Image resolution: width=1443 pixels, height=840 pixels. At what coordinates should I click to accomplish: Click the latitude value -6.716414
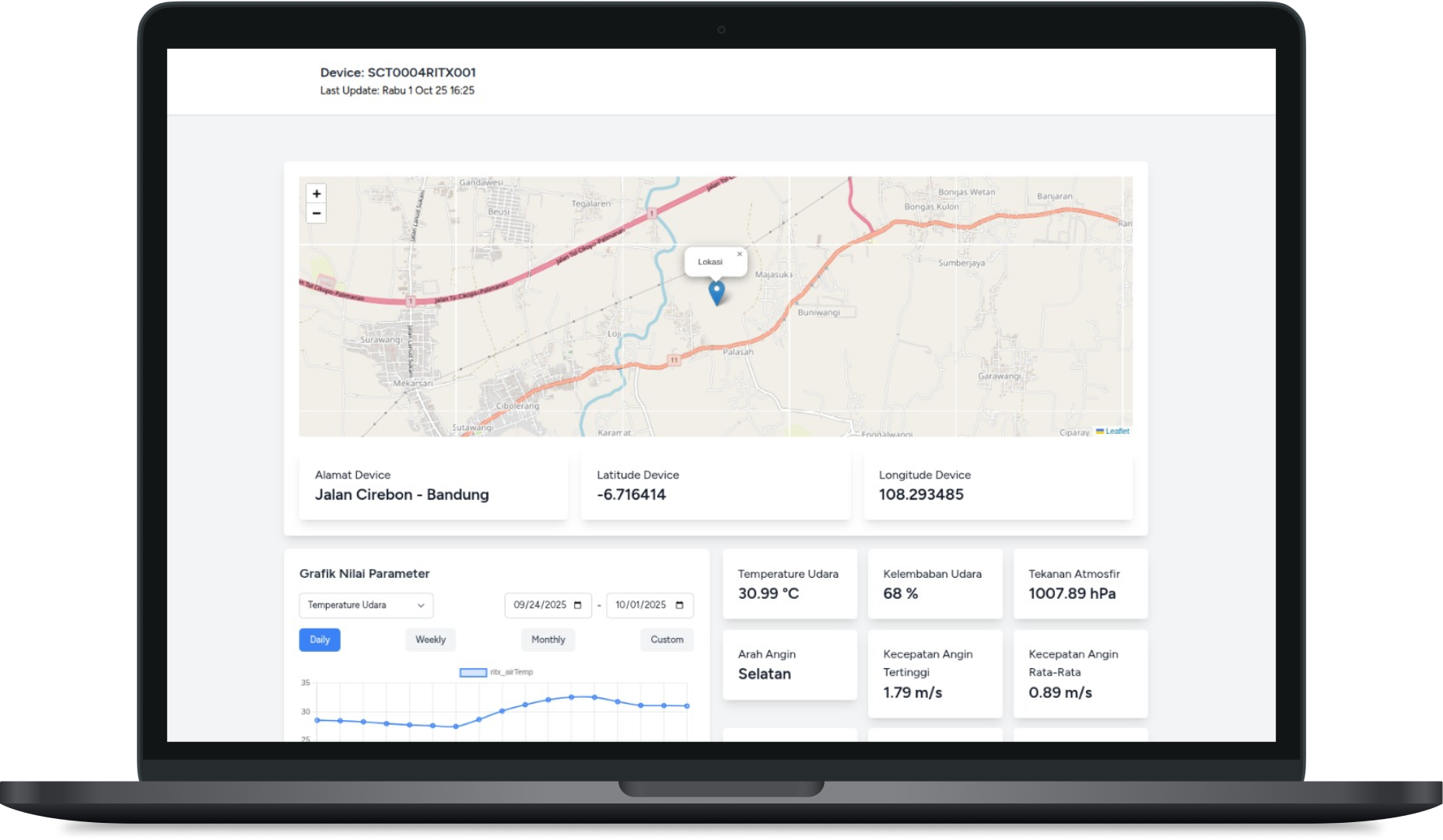coord(631,495)
